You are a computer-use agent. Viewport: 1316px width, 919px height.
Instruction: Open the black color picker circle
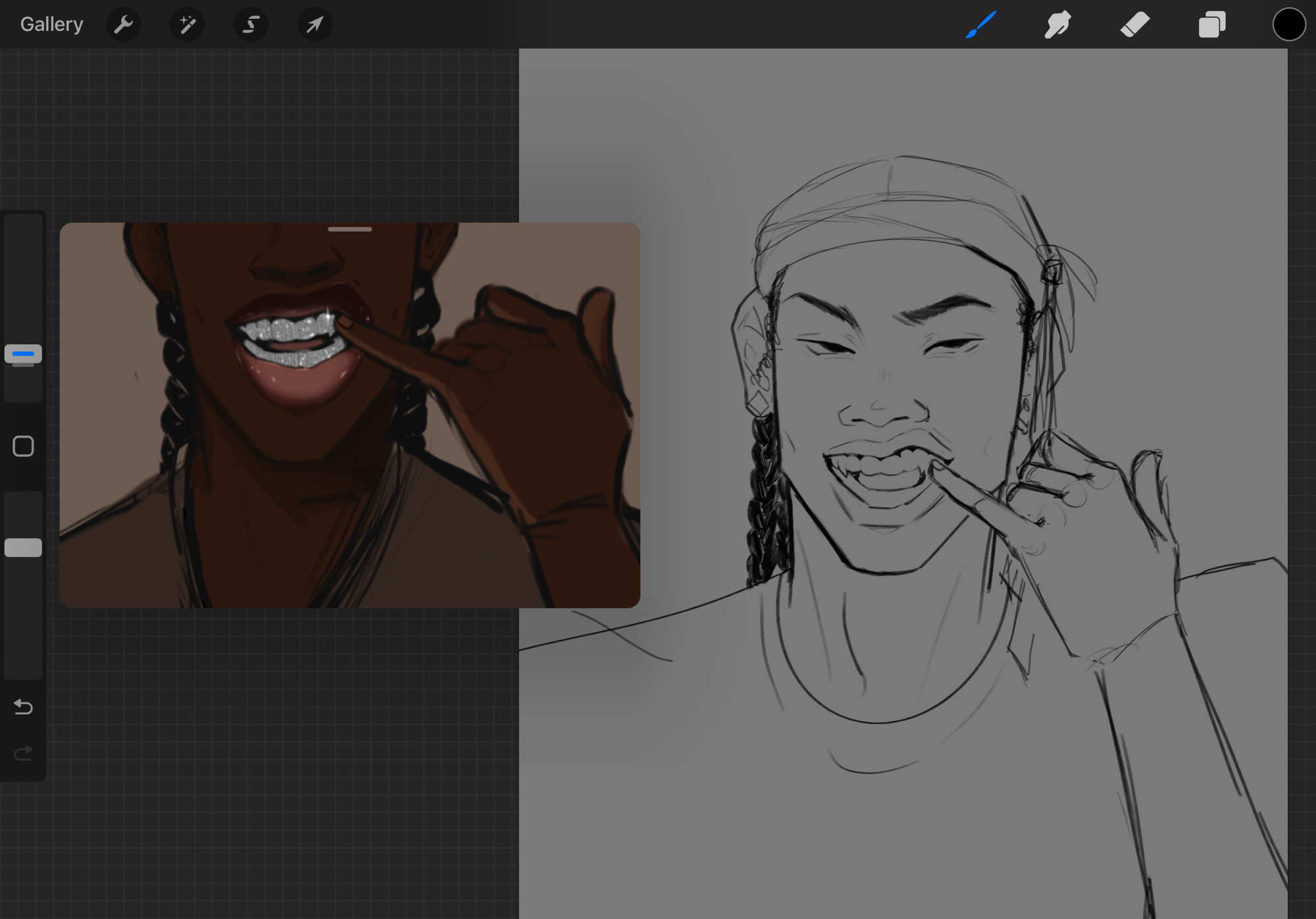pos(1288,24)
